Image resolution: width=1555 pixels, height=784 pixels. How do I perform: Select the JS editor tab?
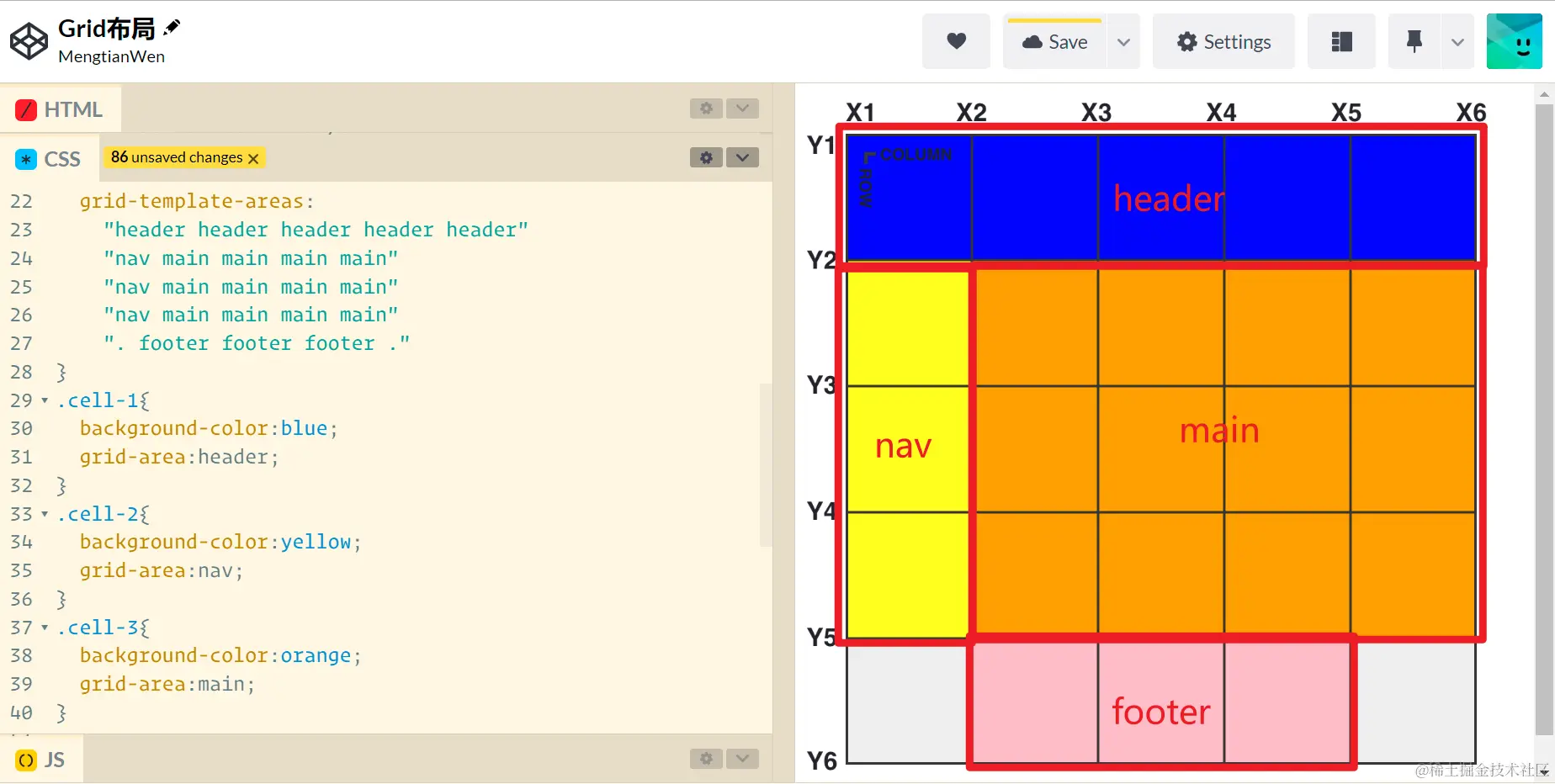pos(42,760)
